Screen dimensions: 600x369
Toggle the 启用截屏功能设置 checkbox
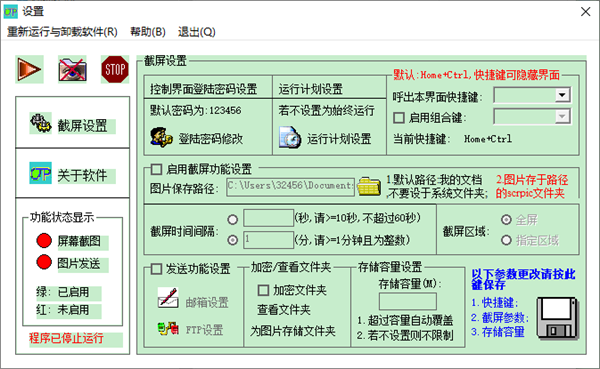click(x=156, y=169)
